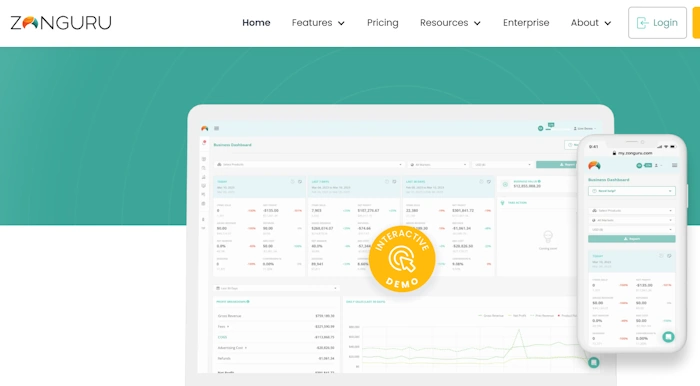Click the hamburger menu in laptop dashboard
Screen dimensions: 700x386
click(217, 129)
